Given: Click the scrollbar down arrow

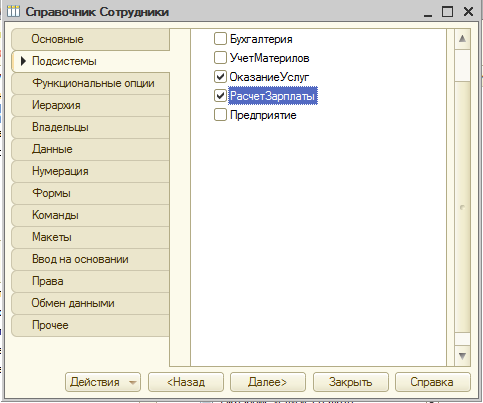Looking at the screenshot, I should click(462, 356).
